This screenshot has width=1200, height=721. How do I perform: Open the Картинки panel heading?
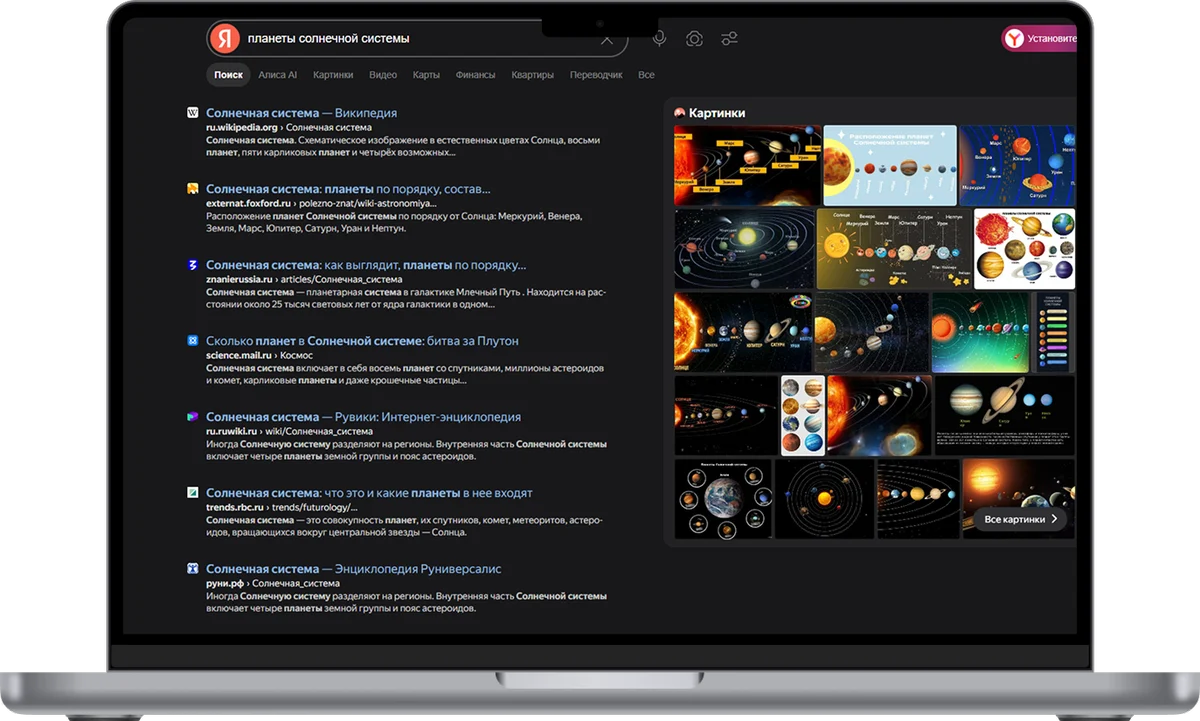pos(717,113)
